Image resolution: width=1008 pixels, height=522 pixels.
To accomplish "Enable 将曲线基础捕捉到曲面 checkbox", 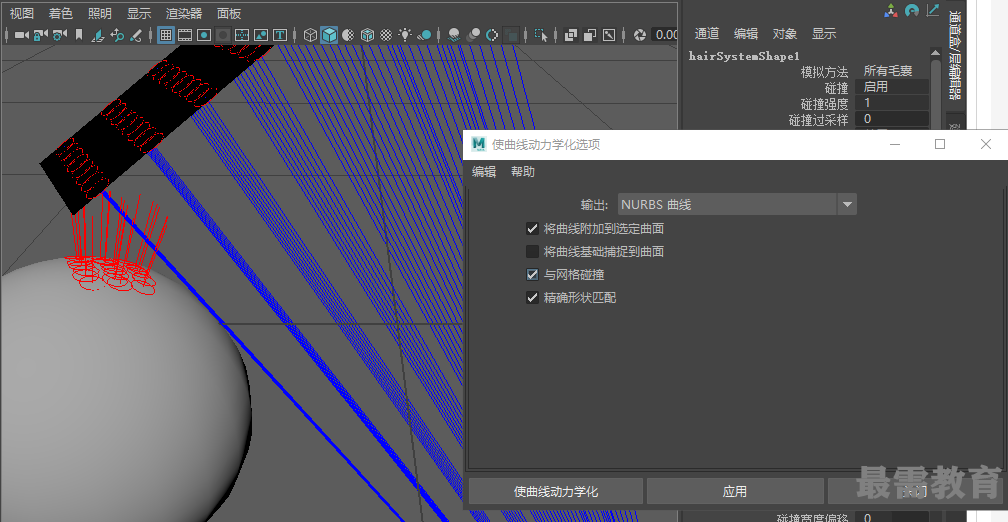I will [532, 251].
